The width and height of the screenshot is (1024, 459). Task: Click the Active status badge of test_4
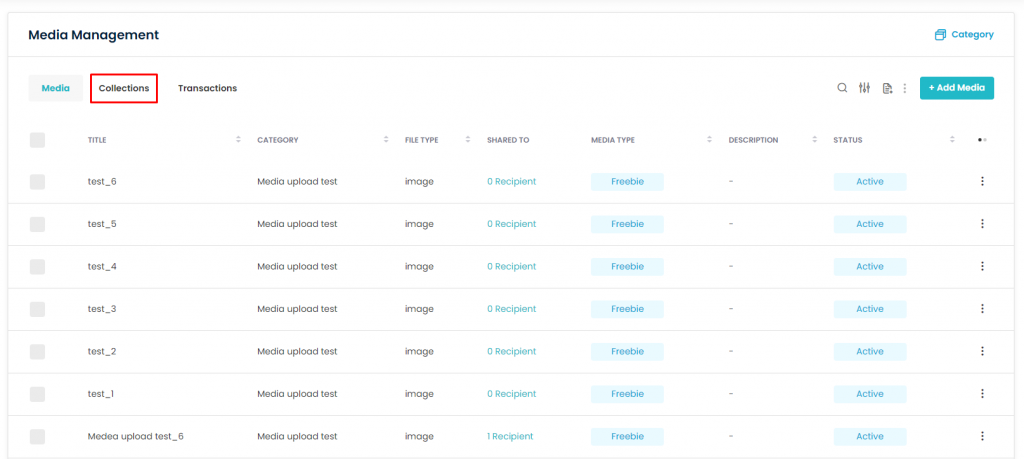click(x=870, y=266)
